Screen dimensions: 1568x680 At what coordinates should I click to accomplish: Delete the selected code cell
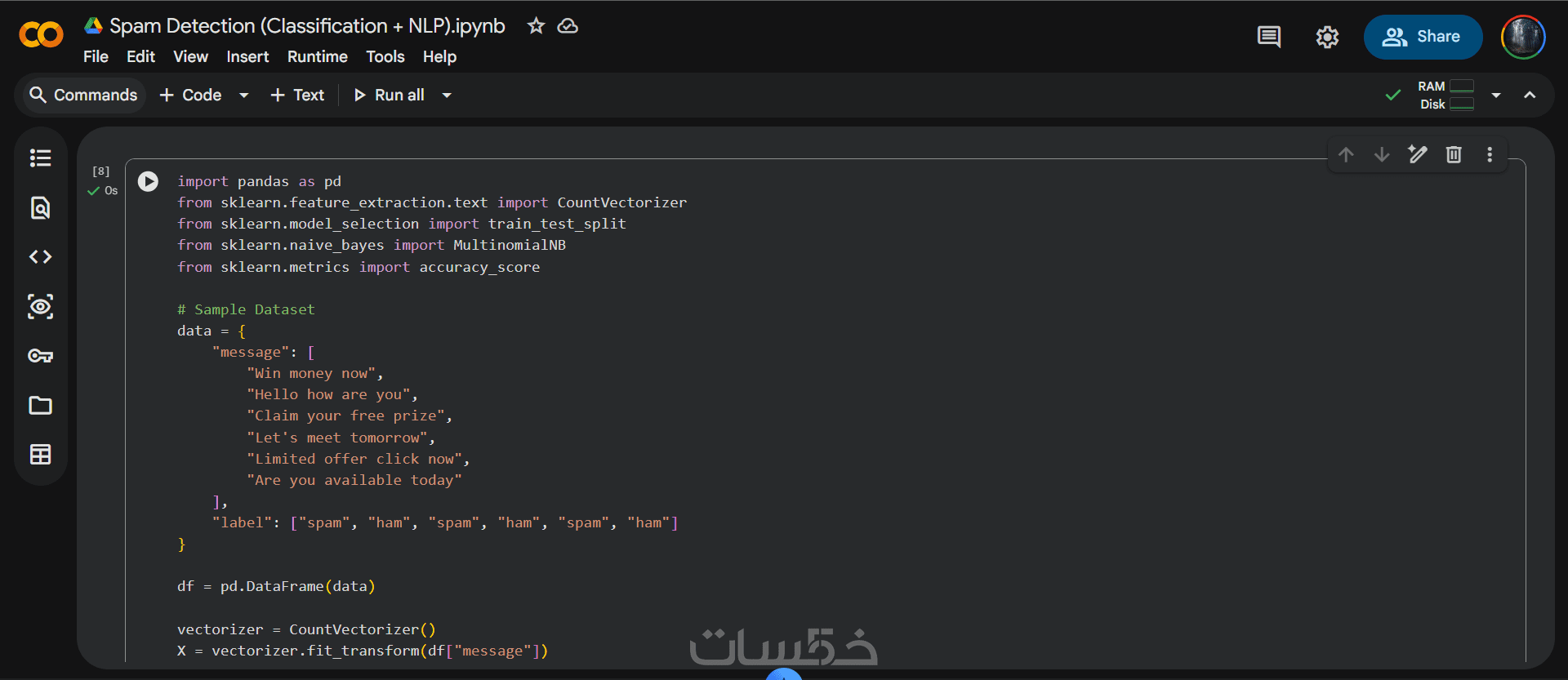1454,154
